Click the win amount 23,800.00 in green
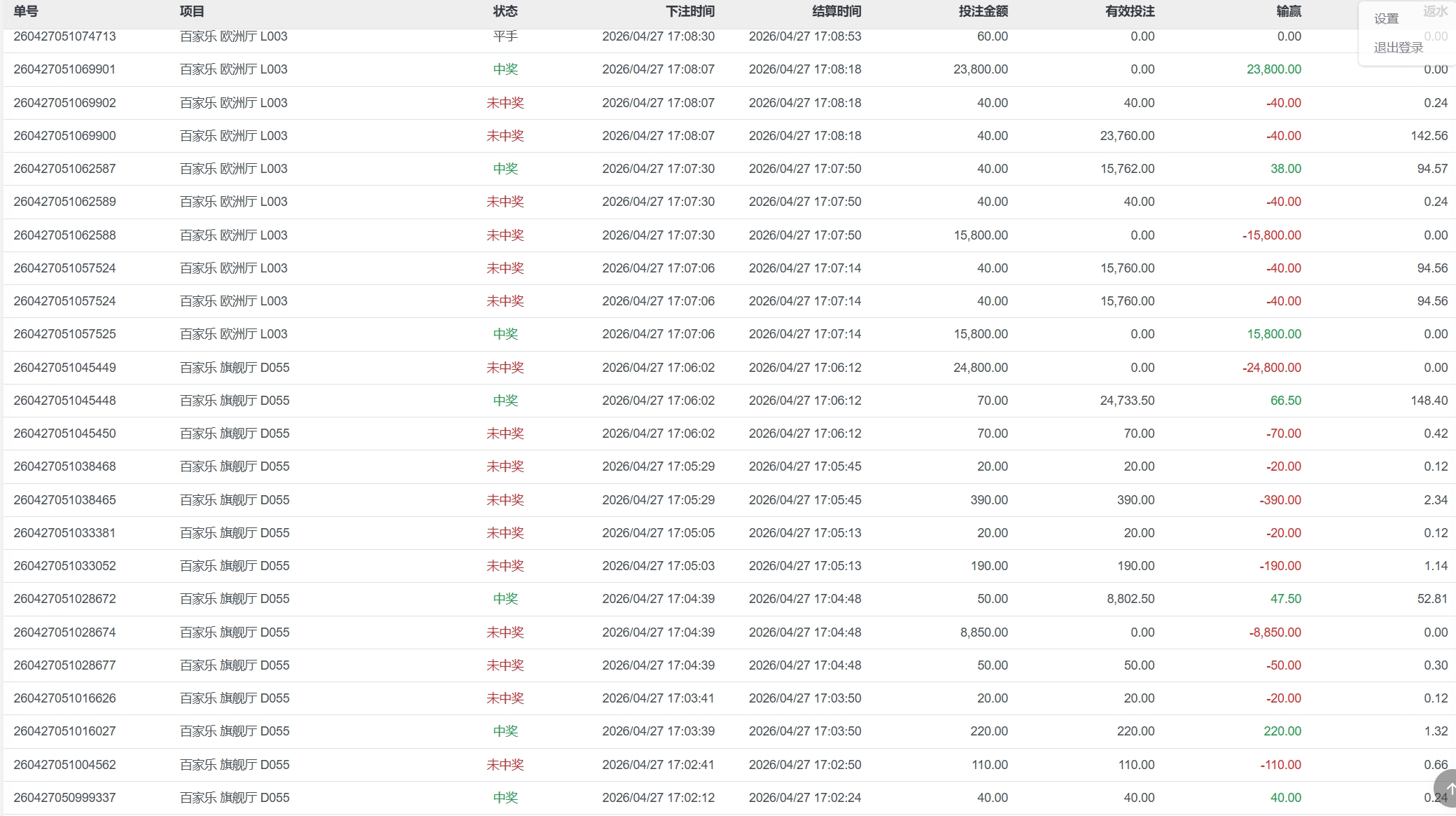Viewport: 1456px width, 816px height. tap(1273, 69)
